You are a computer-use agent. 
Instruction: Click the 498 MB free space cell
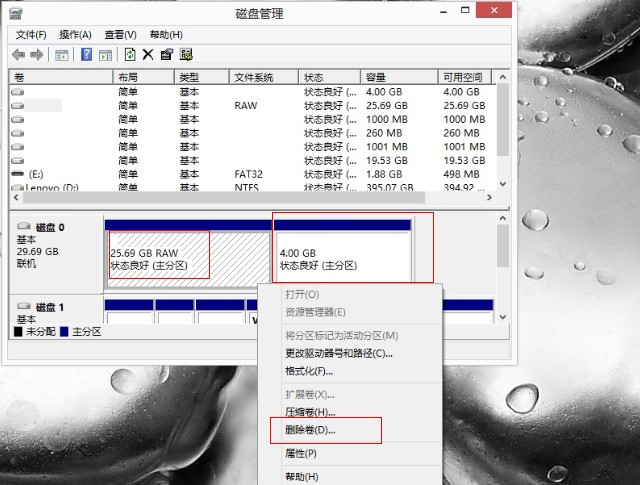click(461, 174)
